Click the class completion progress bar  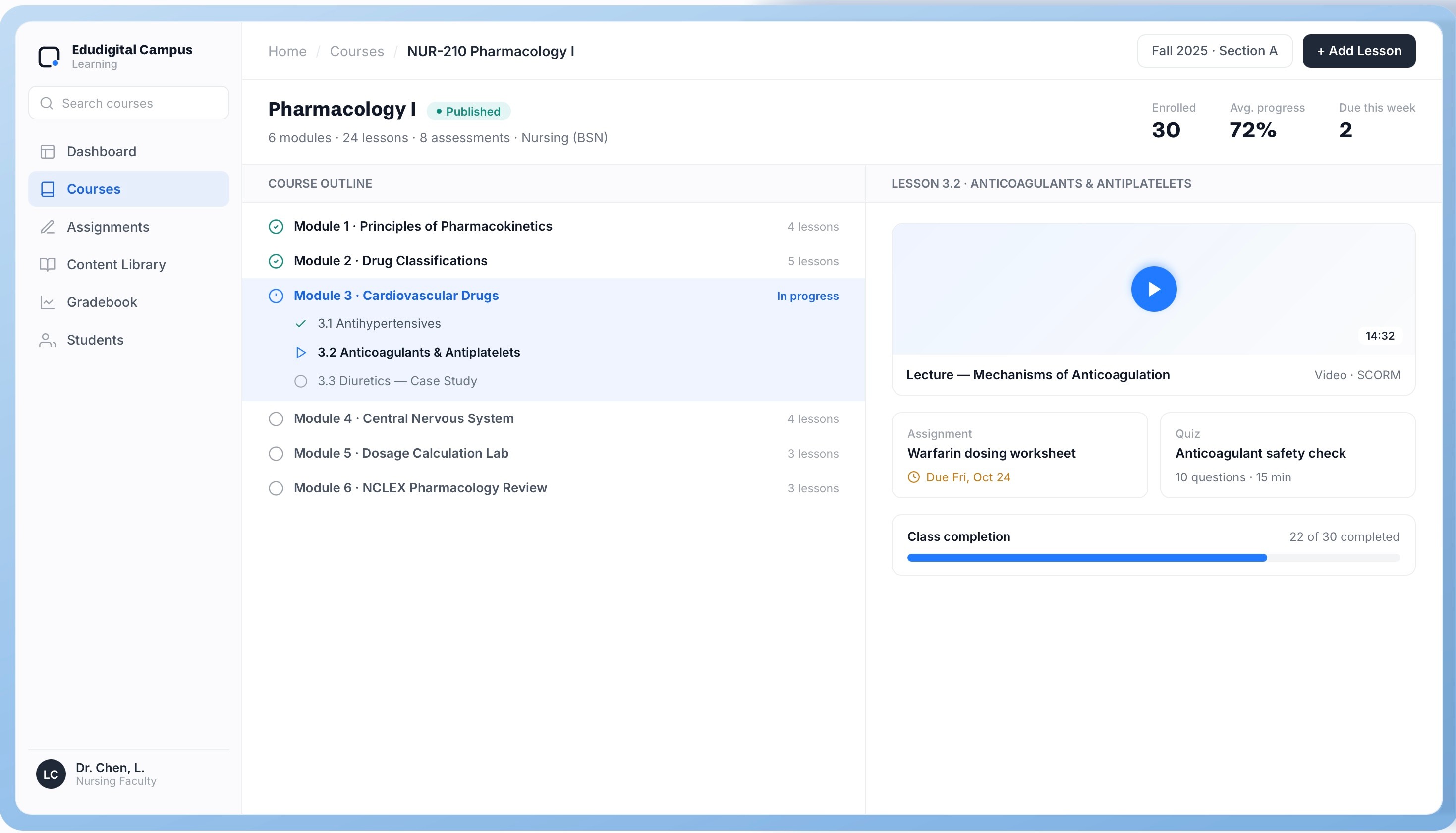click(1153, 558)
